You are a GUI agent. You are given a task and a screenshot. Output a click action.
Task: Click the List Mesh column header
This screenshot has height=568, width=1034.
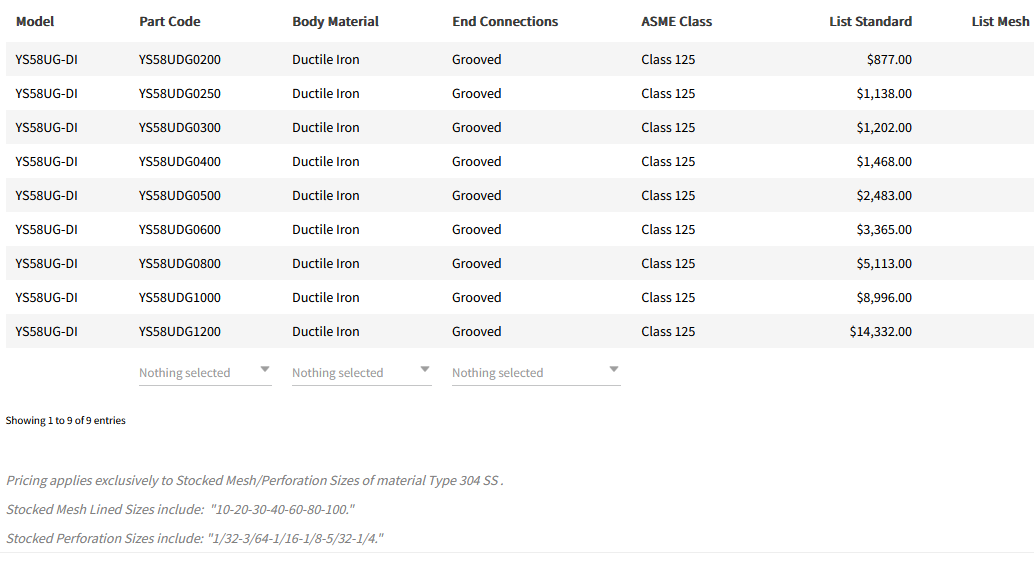[1000, 21]
